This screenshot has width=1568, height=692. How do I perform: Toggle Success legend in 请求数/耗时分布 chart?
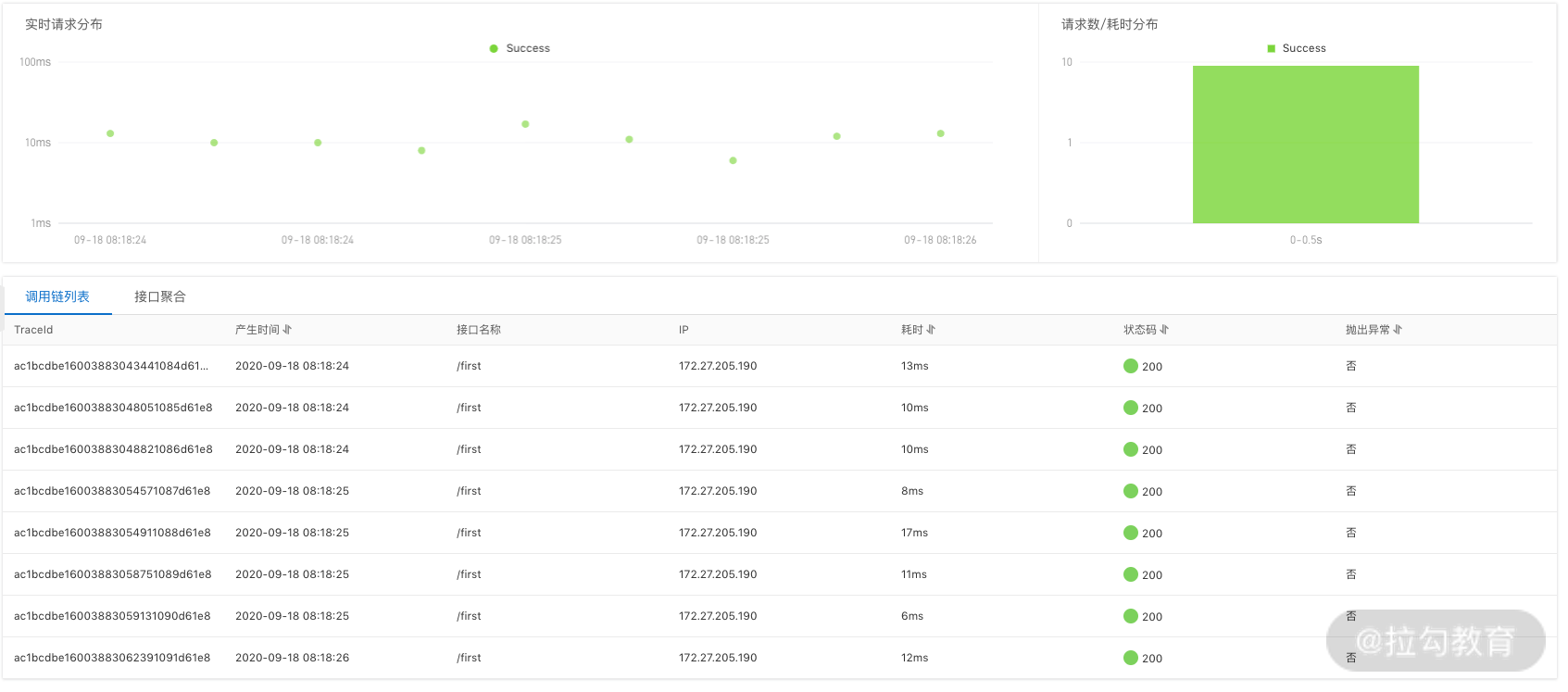[1296, 48]
